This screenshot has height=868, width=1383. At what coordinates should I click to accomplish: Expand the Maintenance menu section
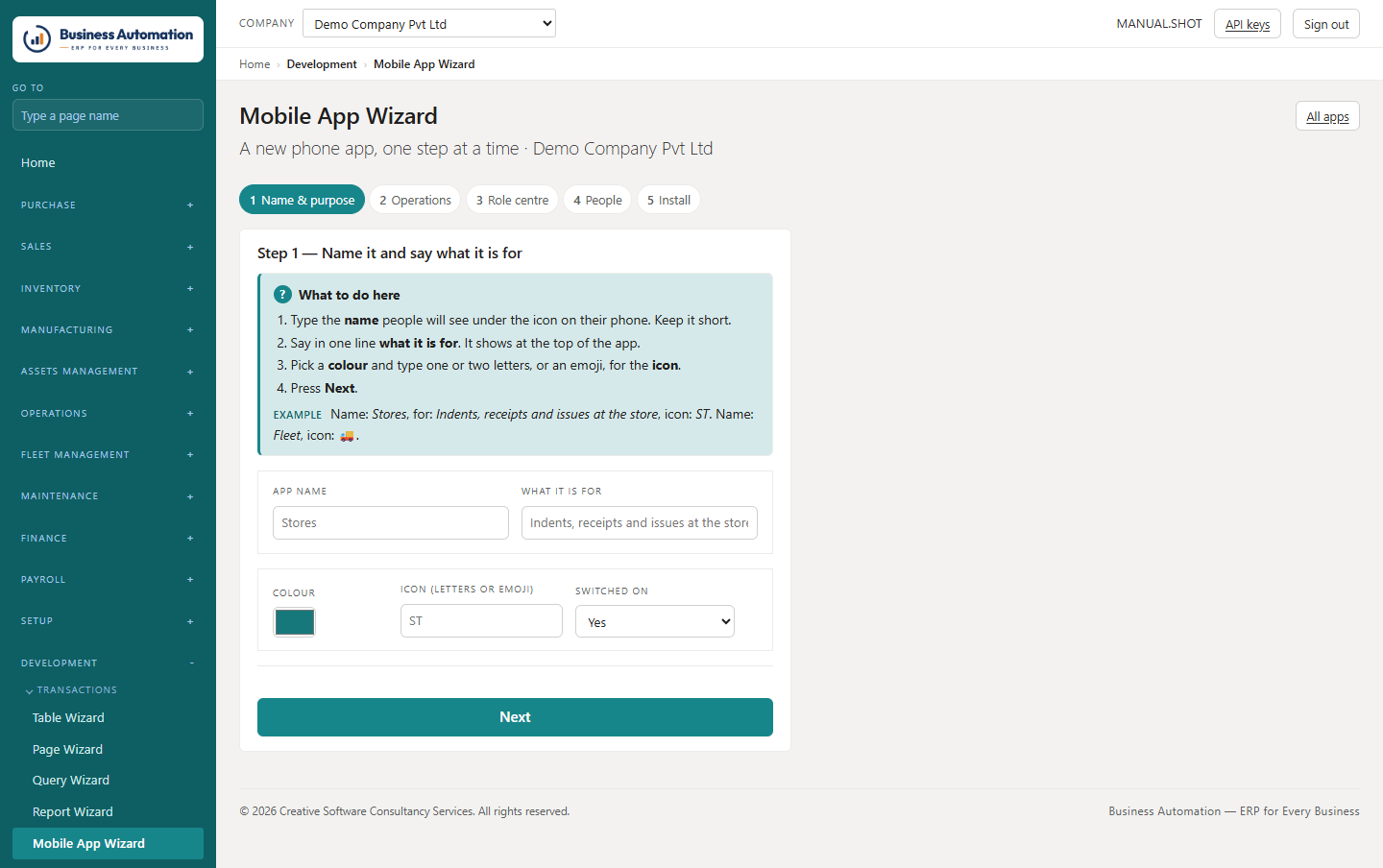tap(108, 496)
